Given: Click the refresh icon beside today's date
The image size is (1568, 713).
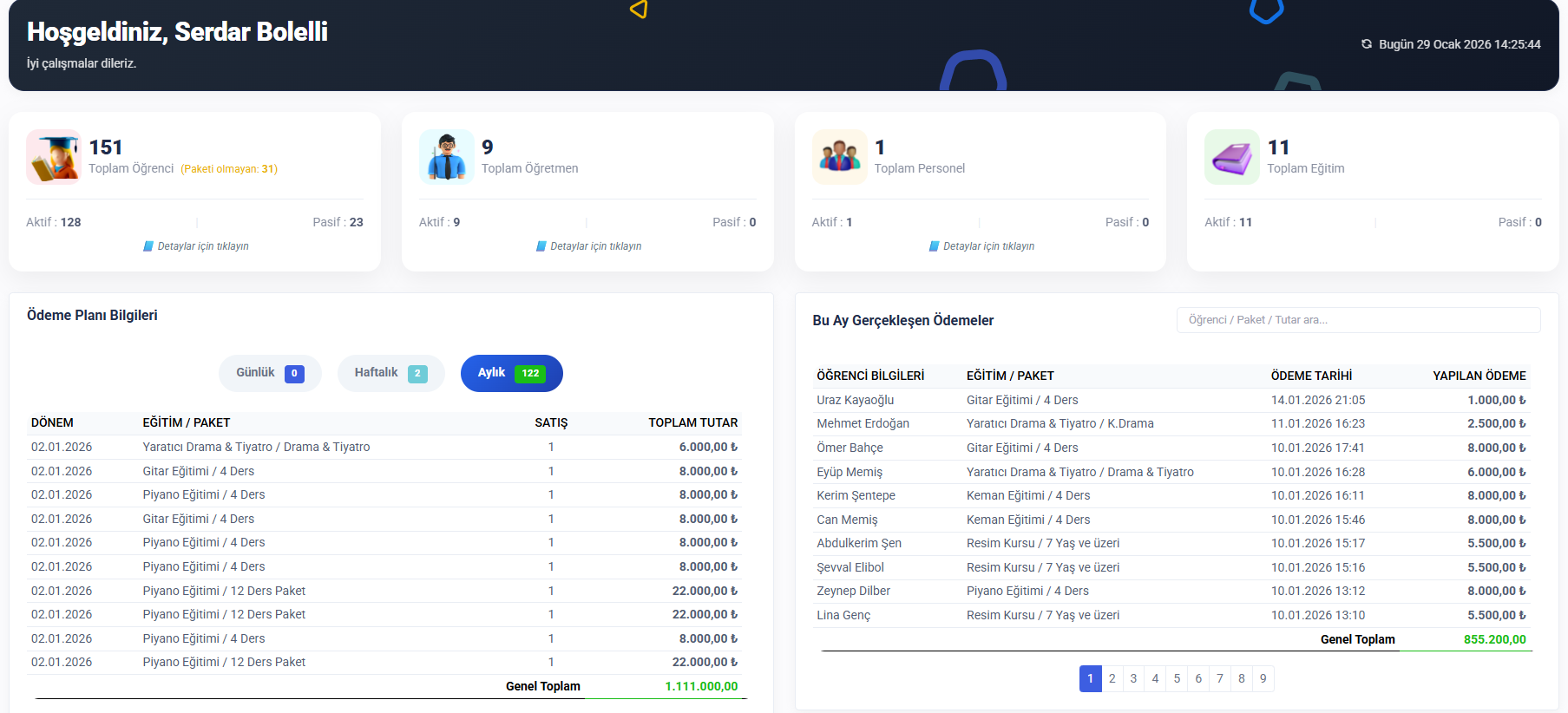Looking at the screenshot, I should [1366, 44].
